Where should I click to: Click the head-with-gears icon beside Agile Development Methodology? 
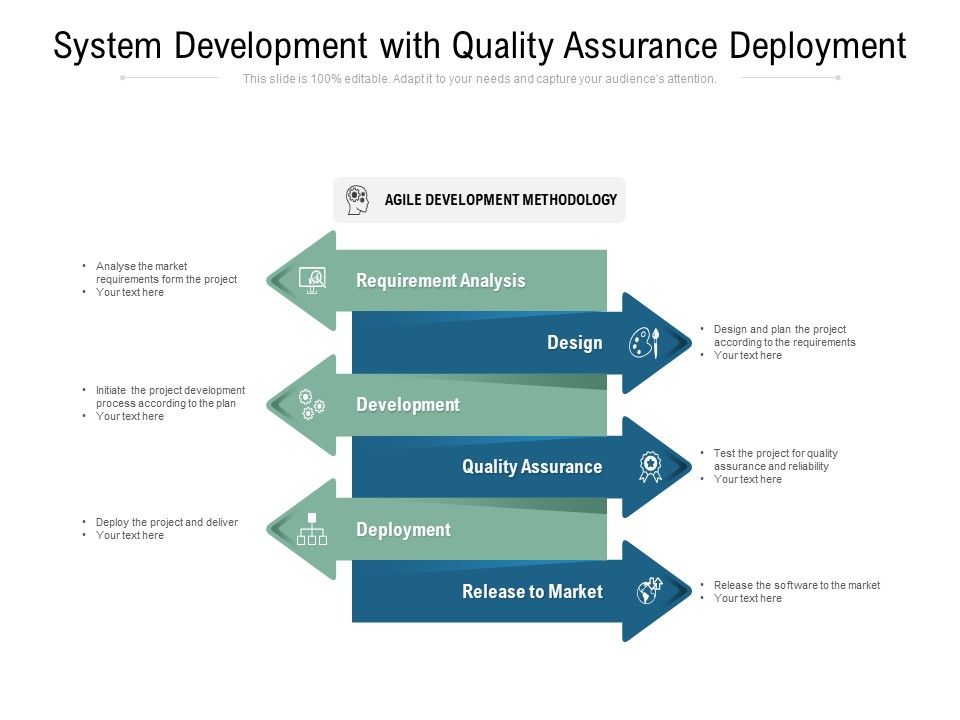coord(357,200)
